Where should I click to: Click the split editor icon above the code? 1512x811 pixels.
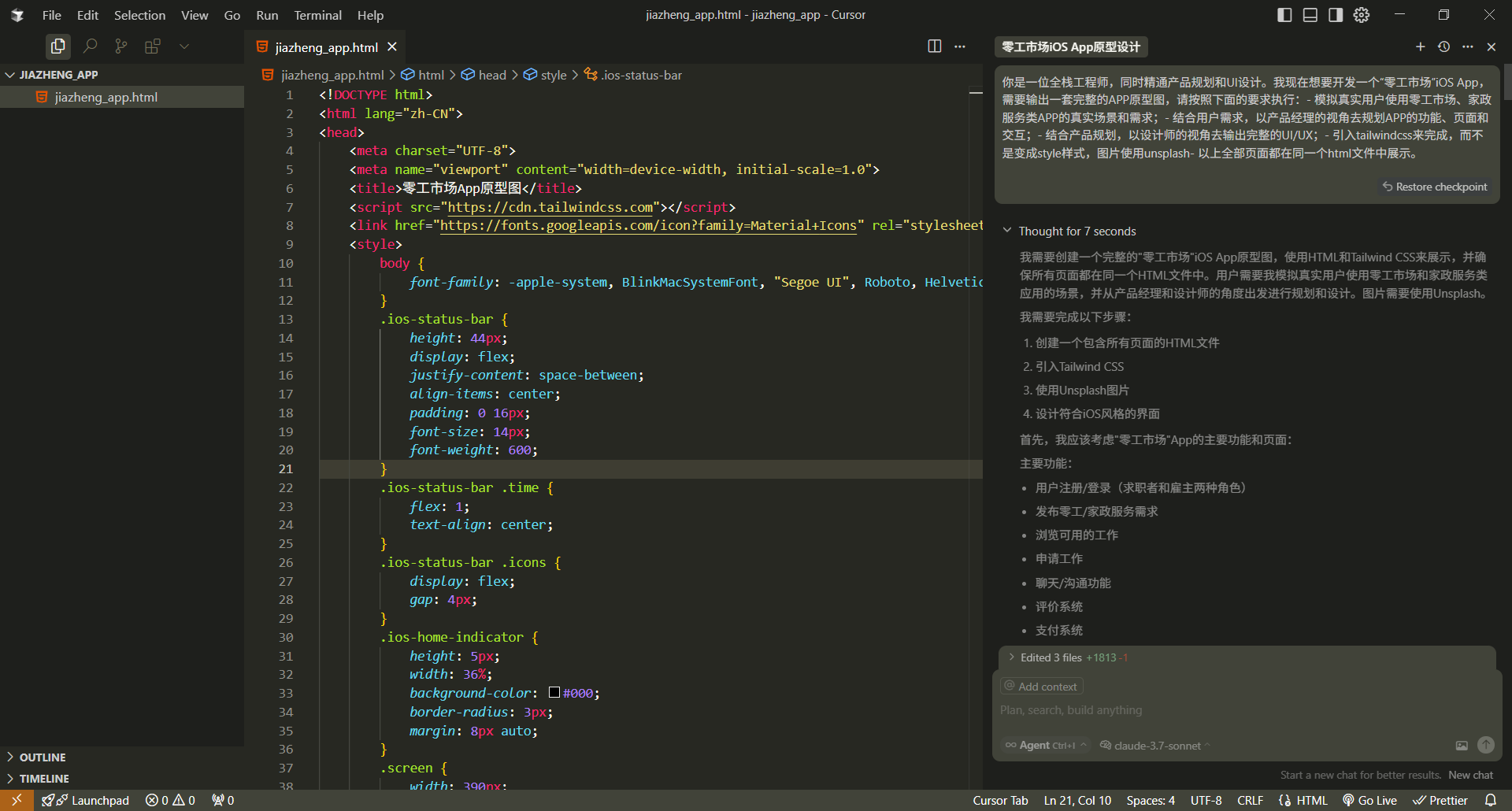(x=934, y=46)
